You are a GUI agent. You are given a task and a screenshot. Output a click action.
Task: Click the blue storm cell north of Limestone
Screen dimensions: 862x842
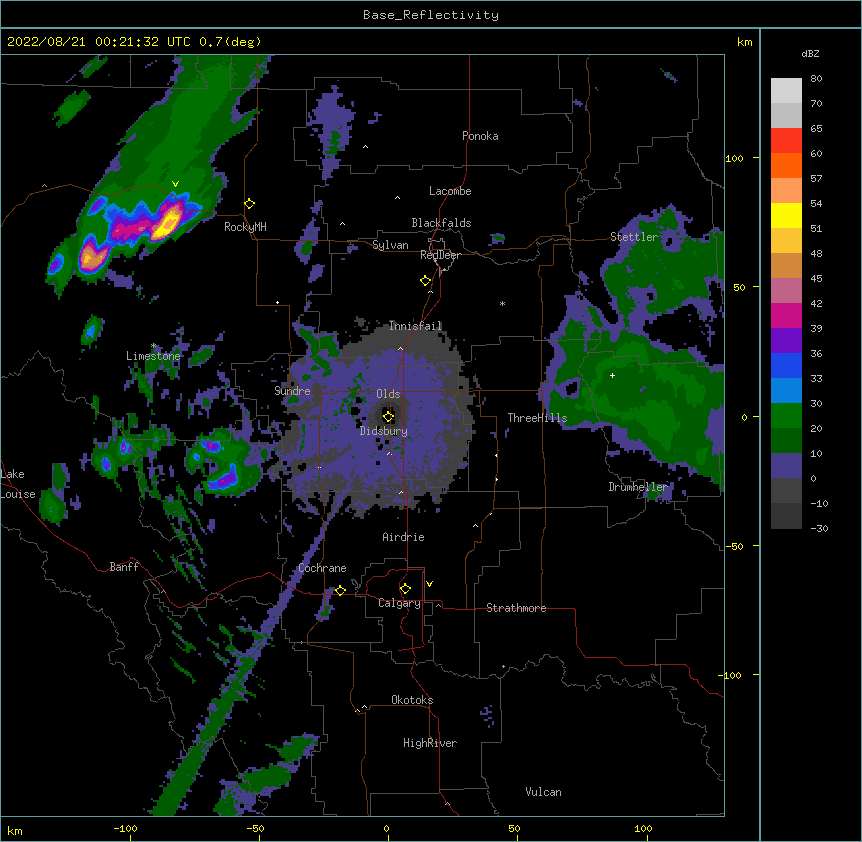pyautogui.click(x=91, y=331)
